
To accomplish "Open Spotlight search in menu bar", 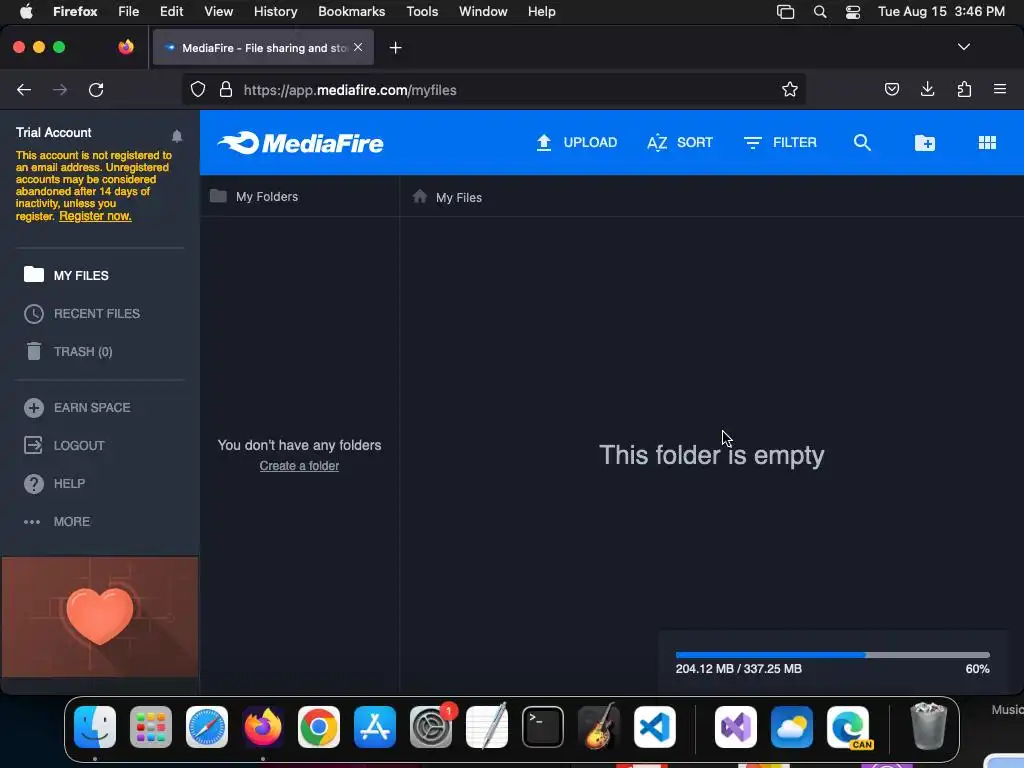I will [x=820, y=12].
